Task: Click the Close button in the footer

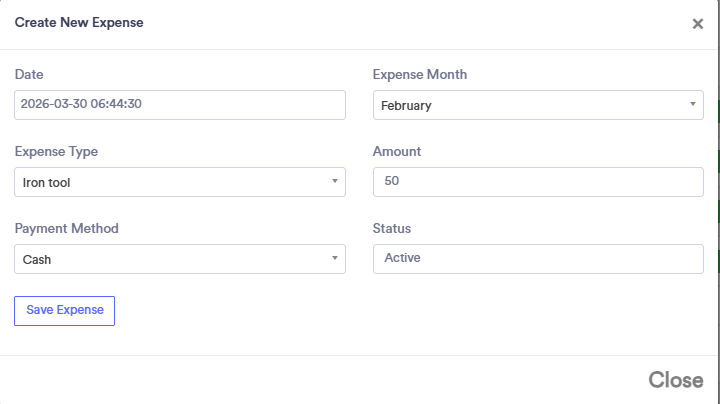Action: pos(675,380)
